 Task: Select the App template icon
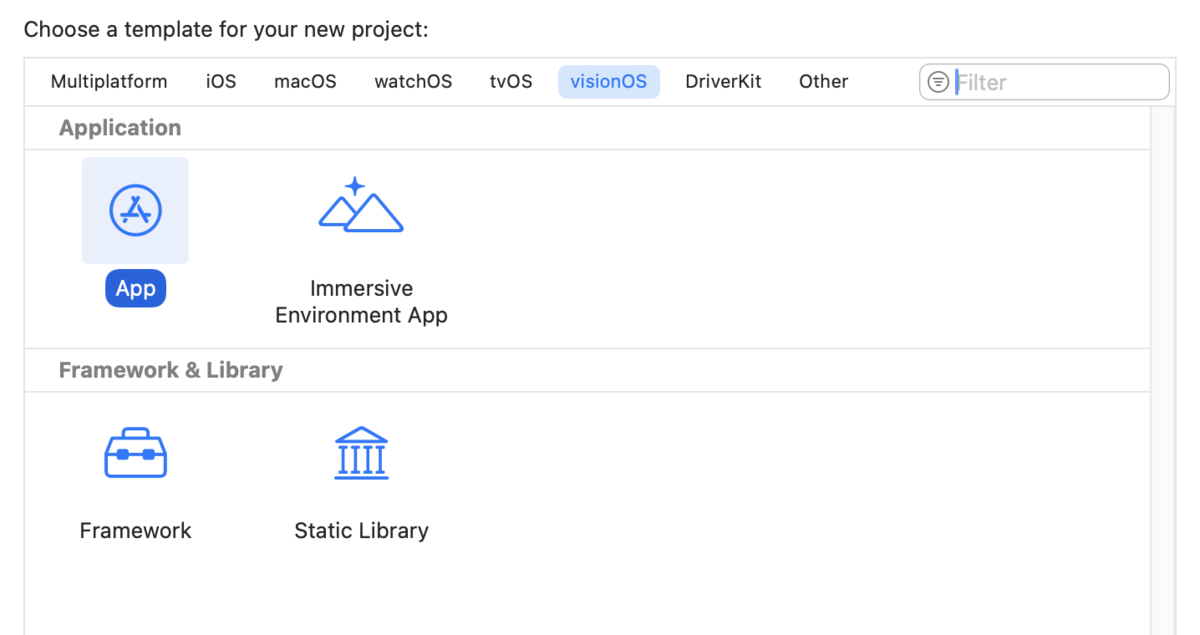(135, 210)
